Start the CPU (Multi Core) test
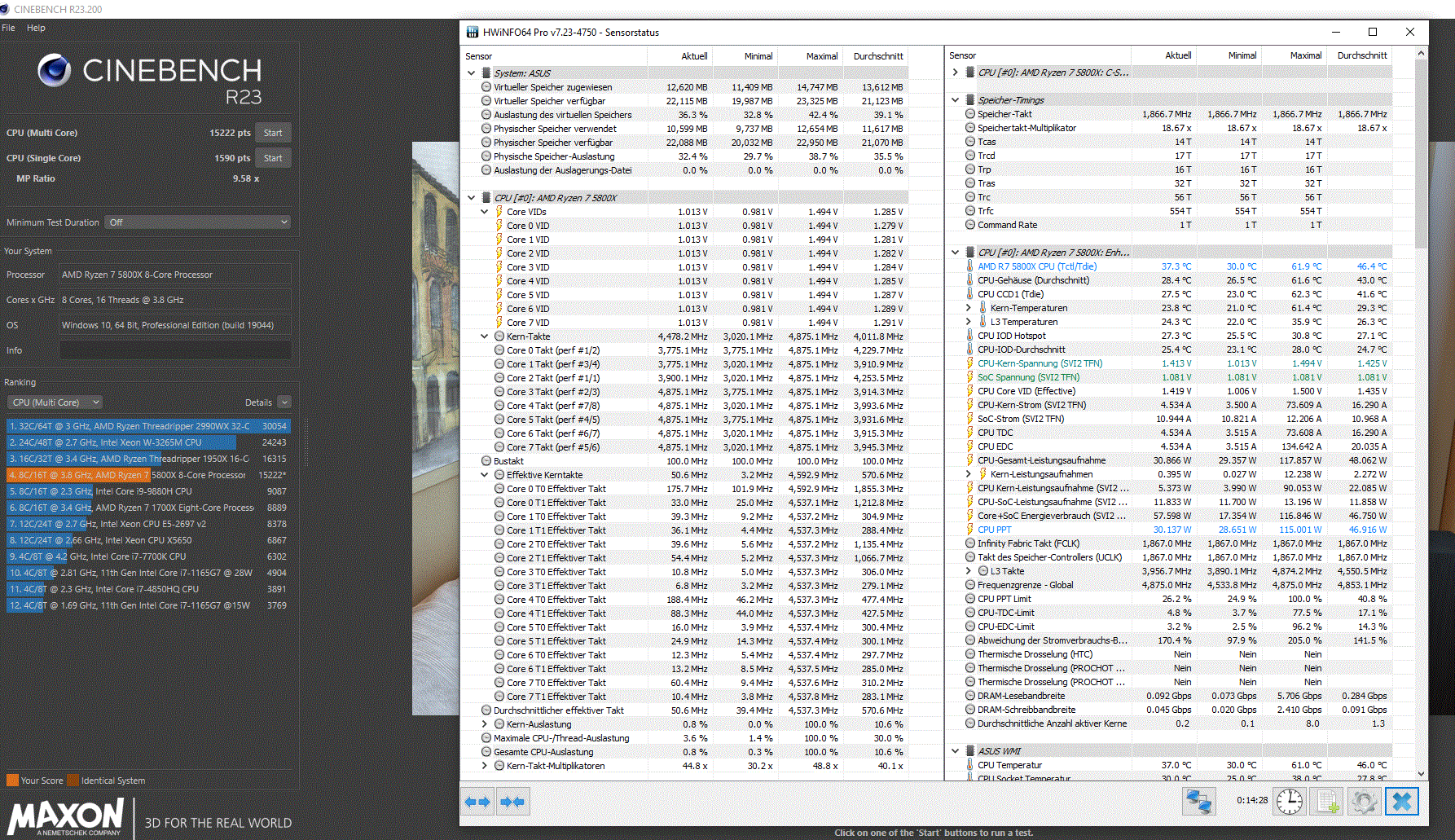Viewport: 1455px width, 840px height. [273, 133]
